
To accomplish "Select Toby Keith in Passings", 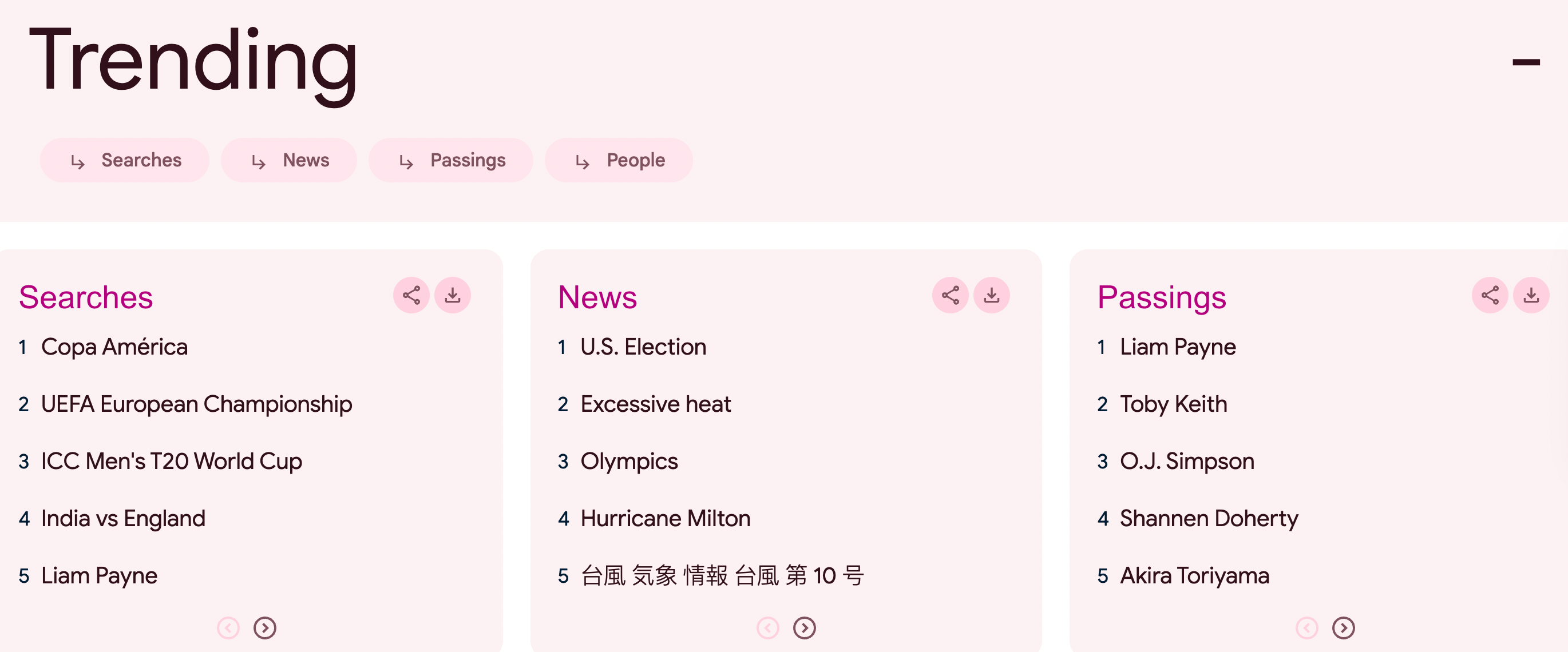I will pos(1174,404).
